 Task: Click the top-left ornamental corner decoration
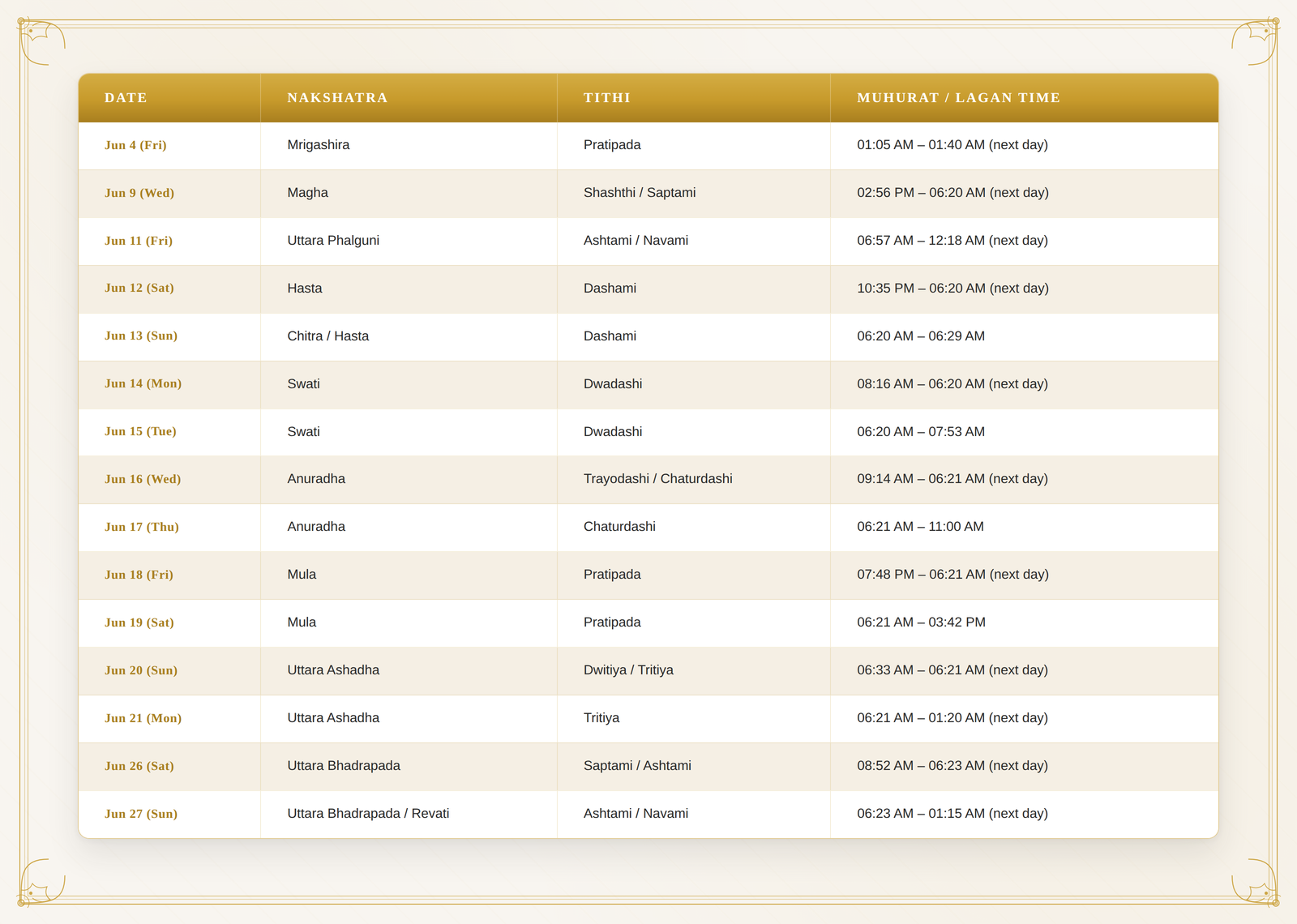click(x=41, y=42)
